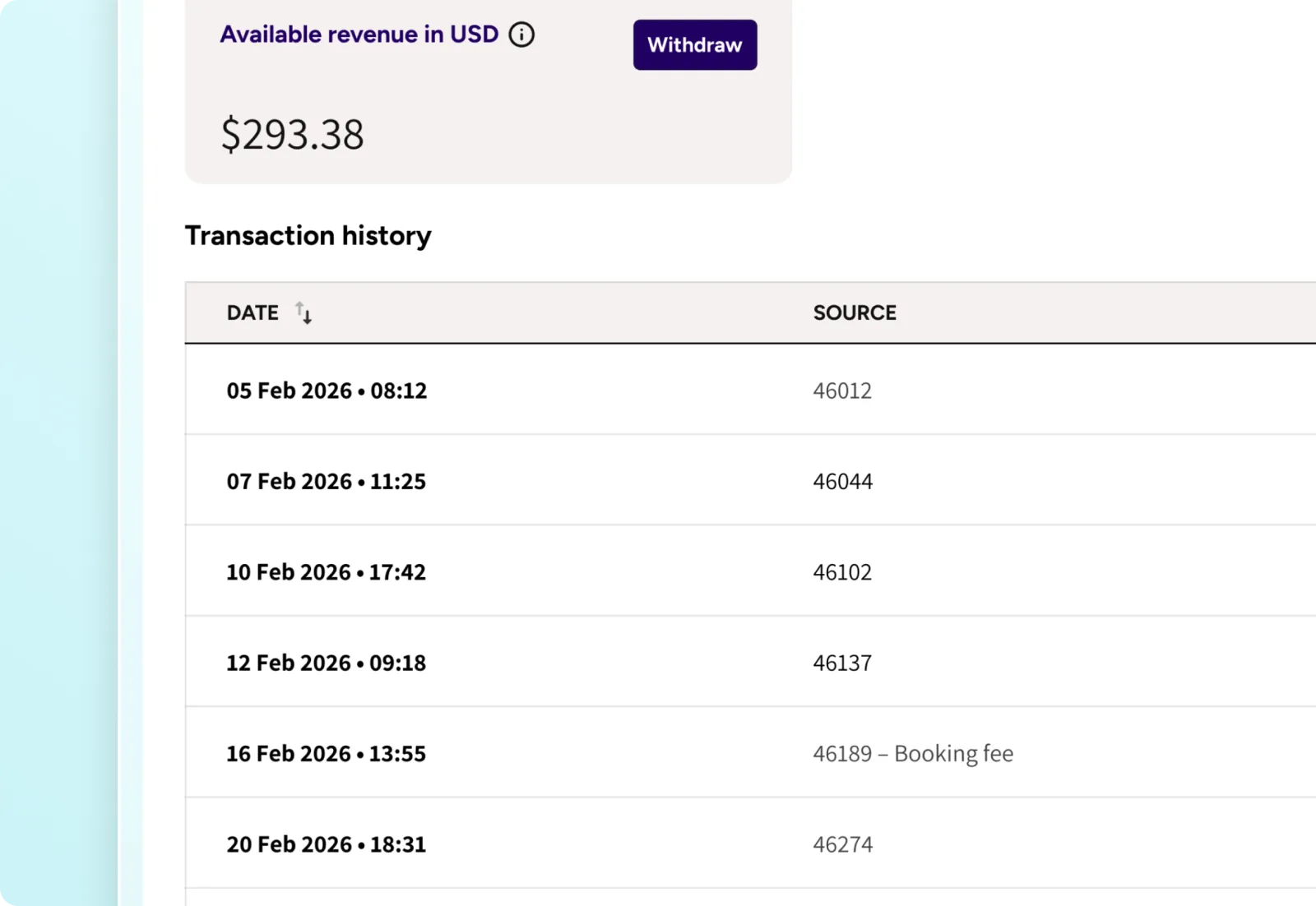
Task: Open source 46137
Action: coord(841,663)
